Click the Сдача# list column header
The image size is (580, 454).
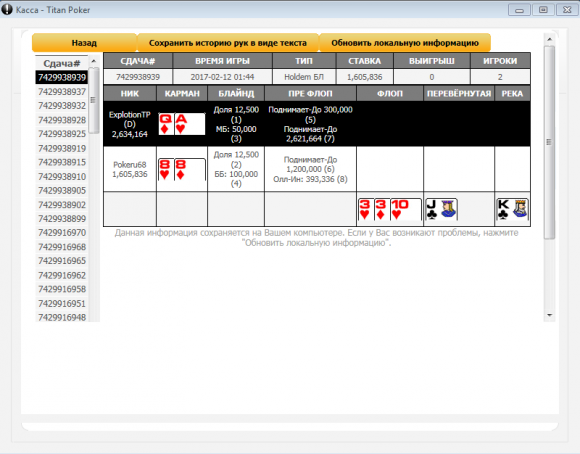62,63
